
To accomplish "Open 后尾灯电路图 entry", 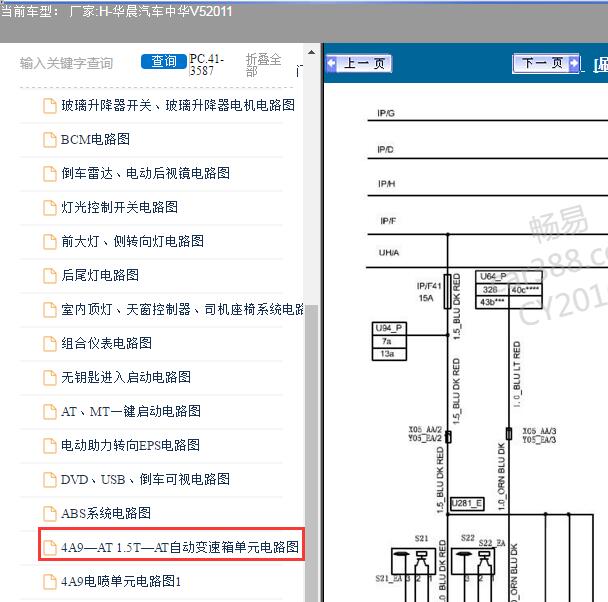I will [100, 276].
